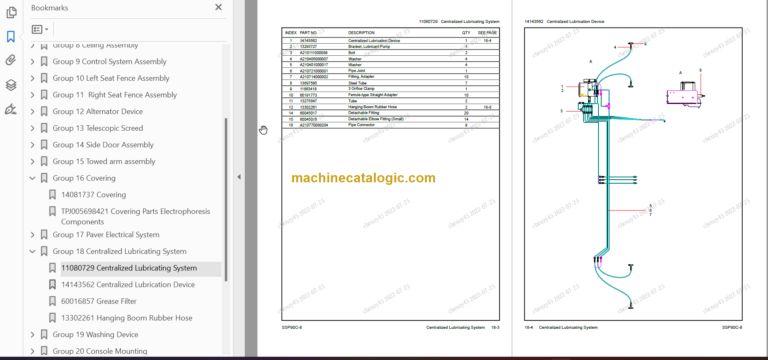This screenshot has width=768, height=360.
Task: Collapse the navigation pane with left arrow
Action: click(239, 177)
